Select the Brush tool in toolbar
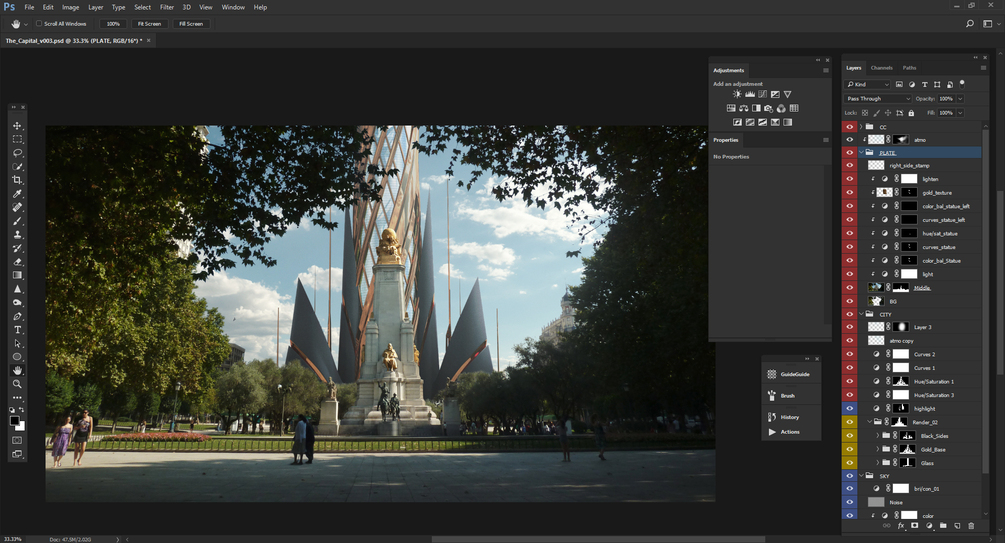The width and height of the screenshot is (1005, 543). point(17,221)
